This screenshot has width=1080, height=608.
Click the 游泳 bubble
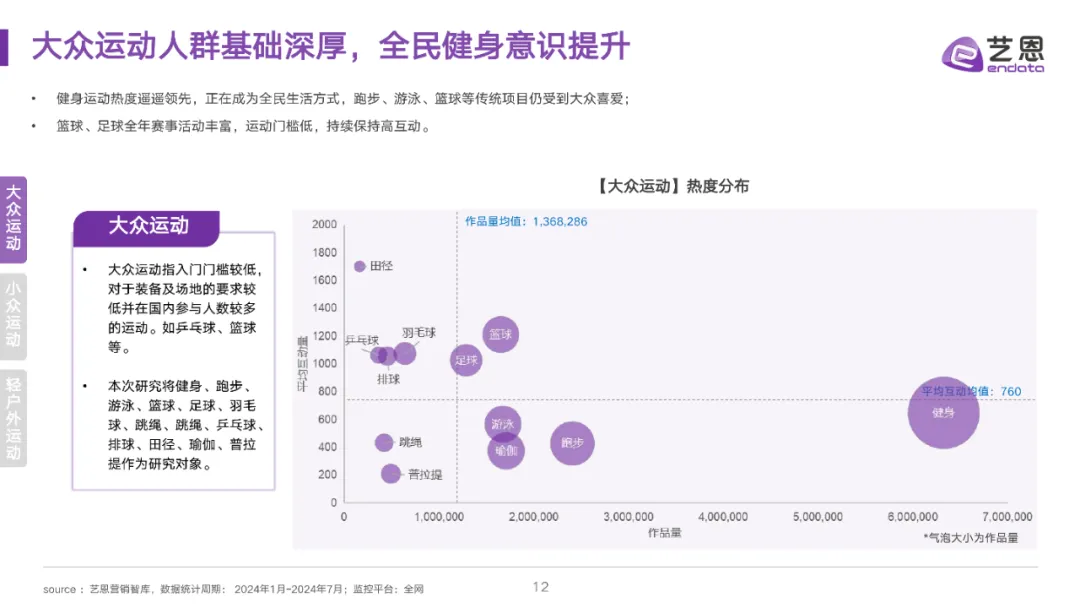(x=503, y=425)
